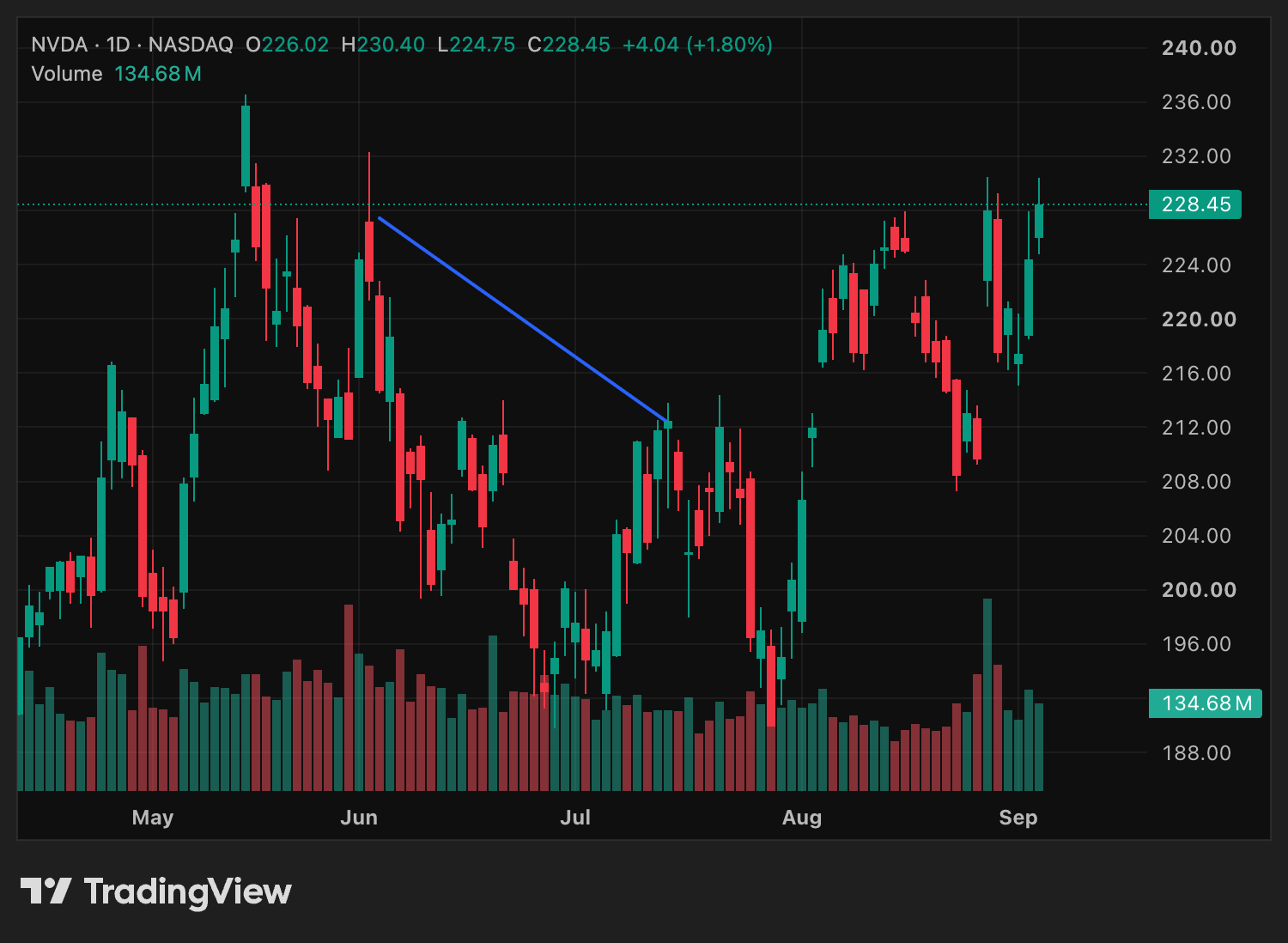Click the Sep label on time axis
Screen dimensions: 1288x943
(x=1018, y=818)
